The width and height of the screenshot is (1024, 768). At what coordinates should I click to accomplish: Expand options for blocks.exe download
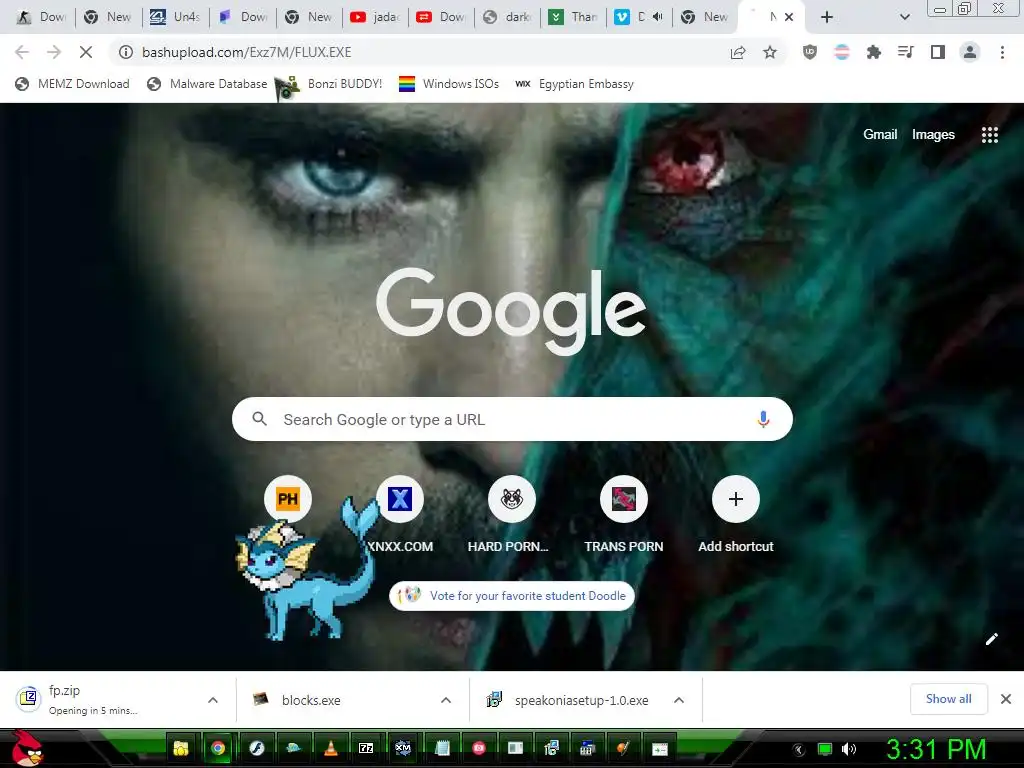click(446, 700)
